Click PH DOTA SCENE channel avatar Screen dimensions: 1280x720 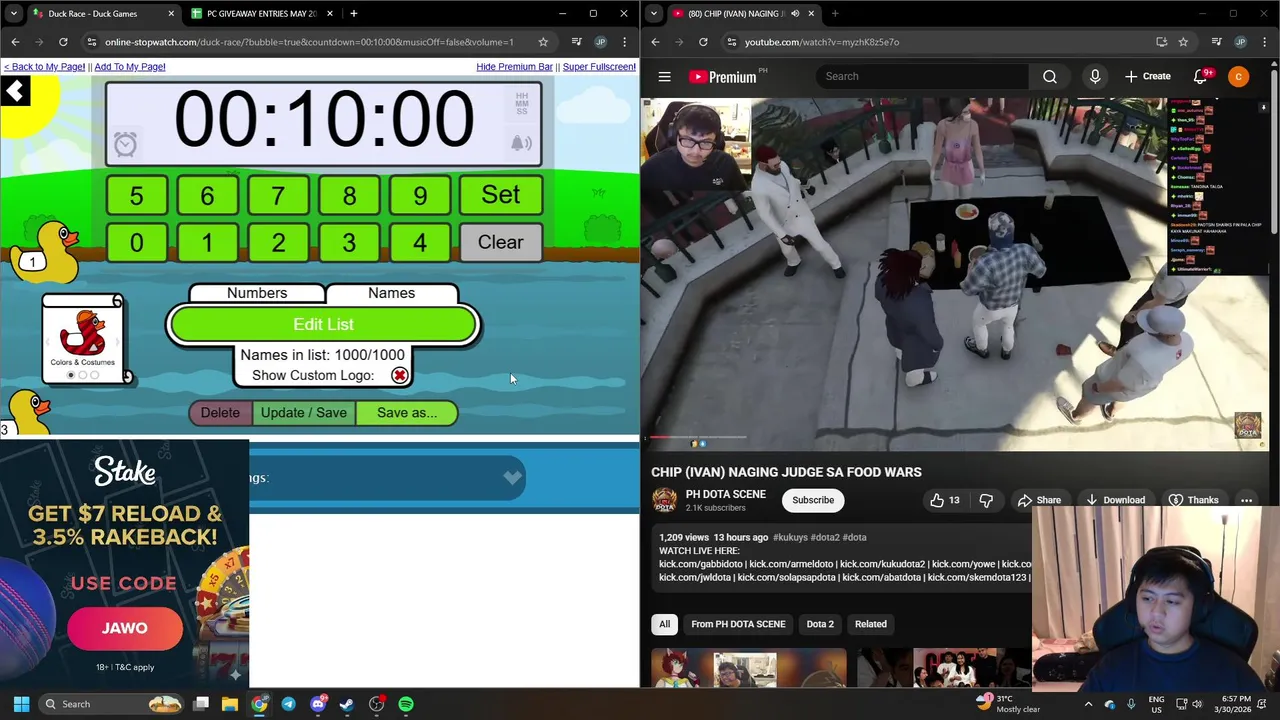664,500
